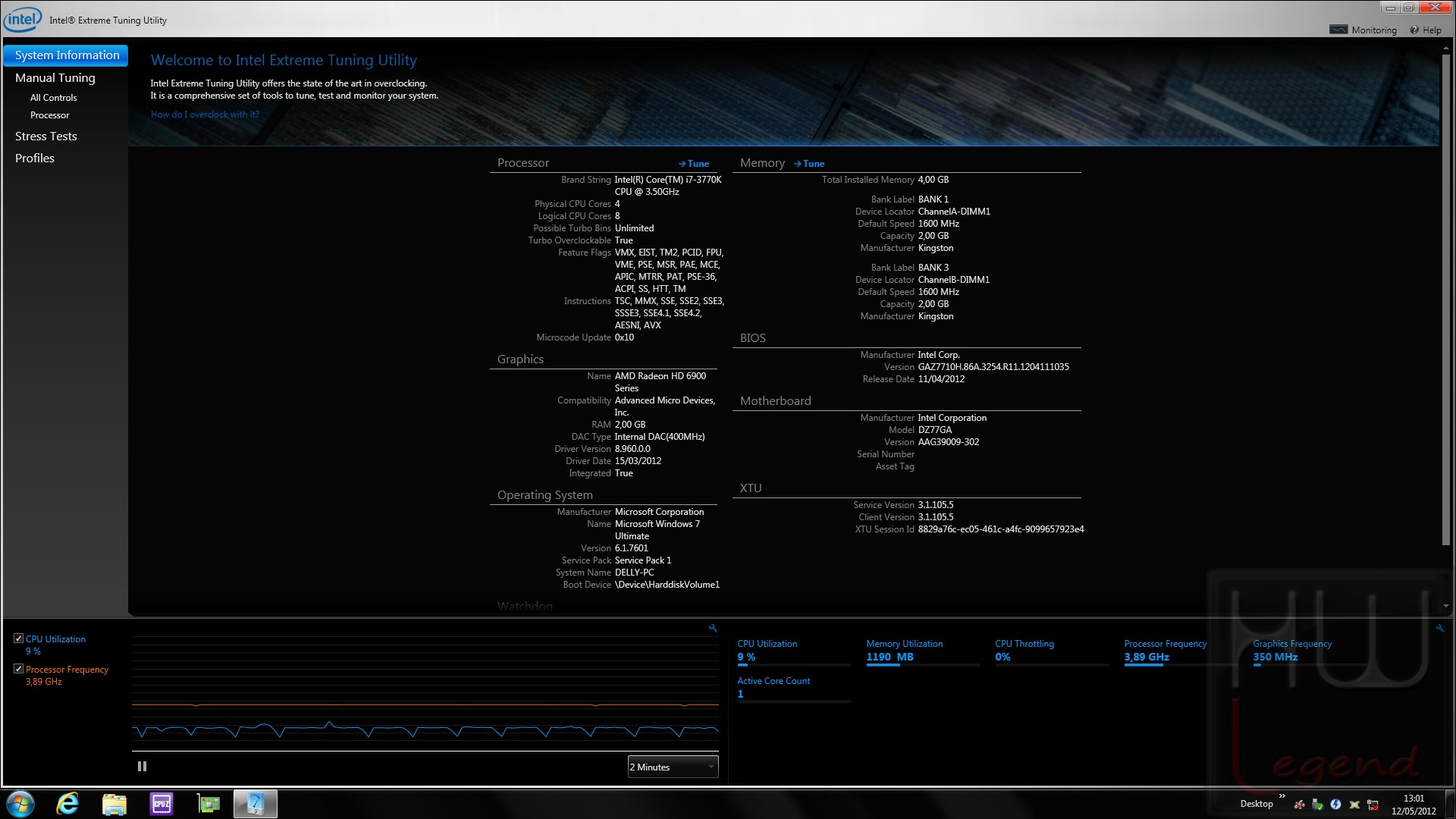
Task: Open the Monitoring panel icon
Action: (x=1338, y=30)
